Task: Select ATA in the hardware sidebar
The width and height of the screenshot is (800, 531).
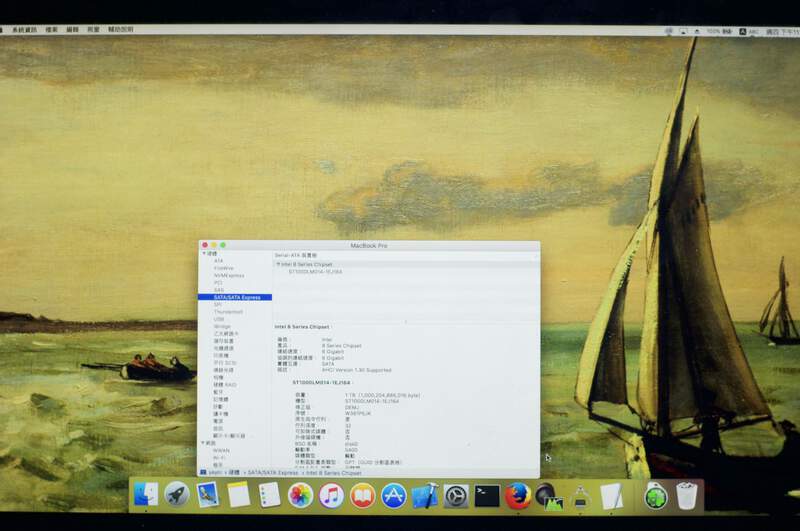Action: (x=218, y=261)
